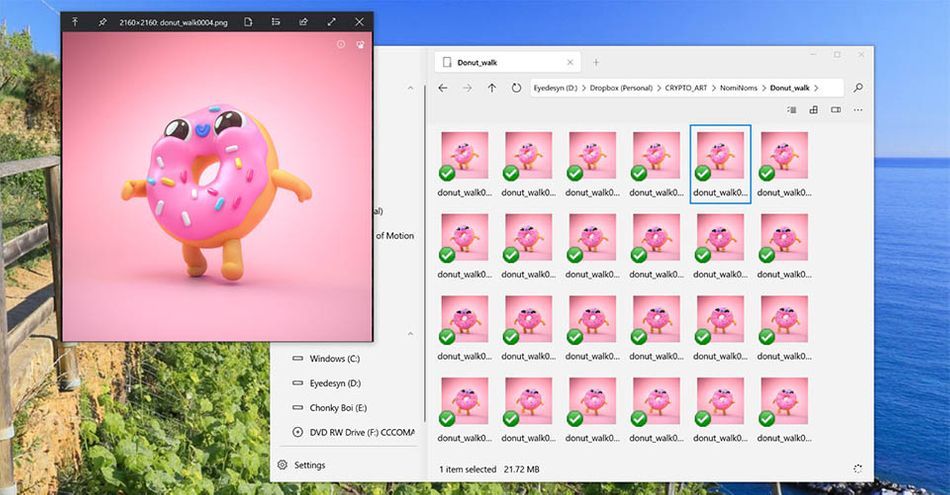Add a new tab in Files window
The image size is (950, 495).
pos(596,62)
